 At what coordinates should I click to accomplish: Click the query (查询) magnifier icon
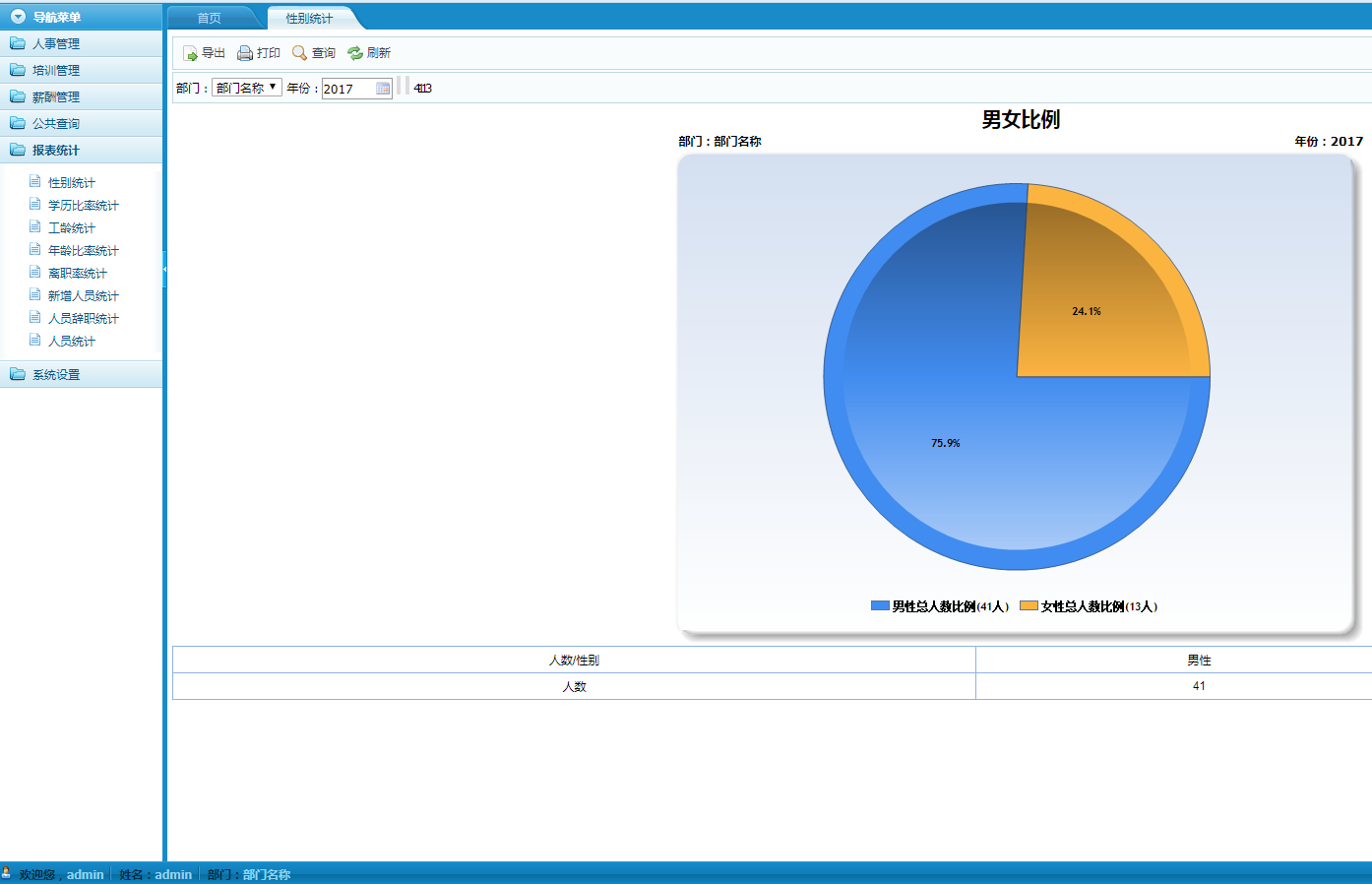point(300,53)
